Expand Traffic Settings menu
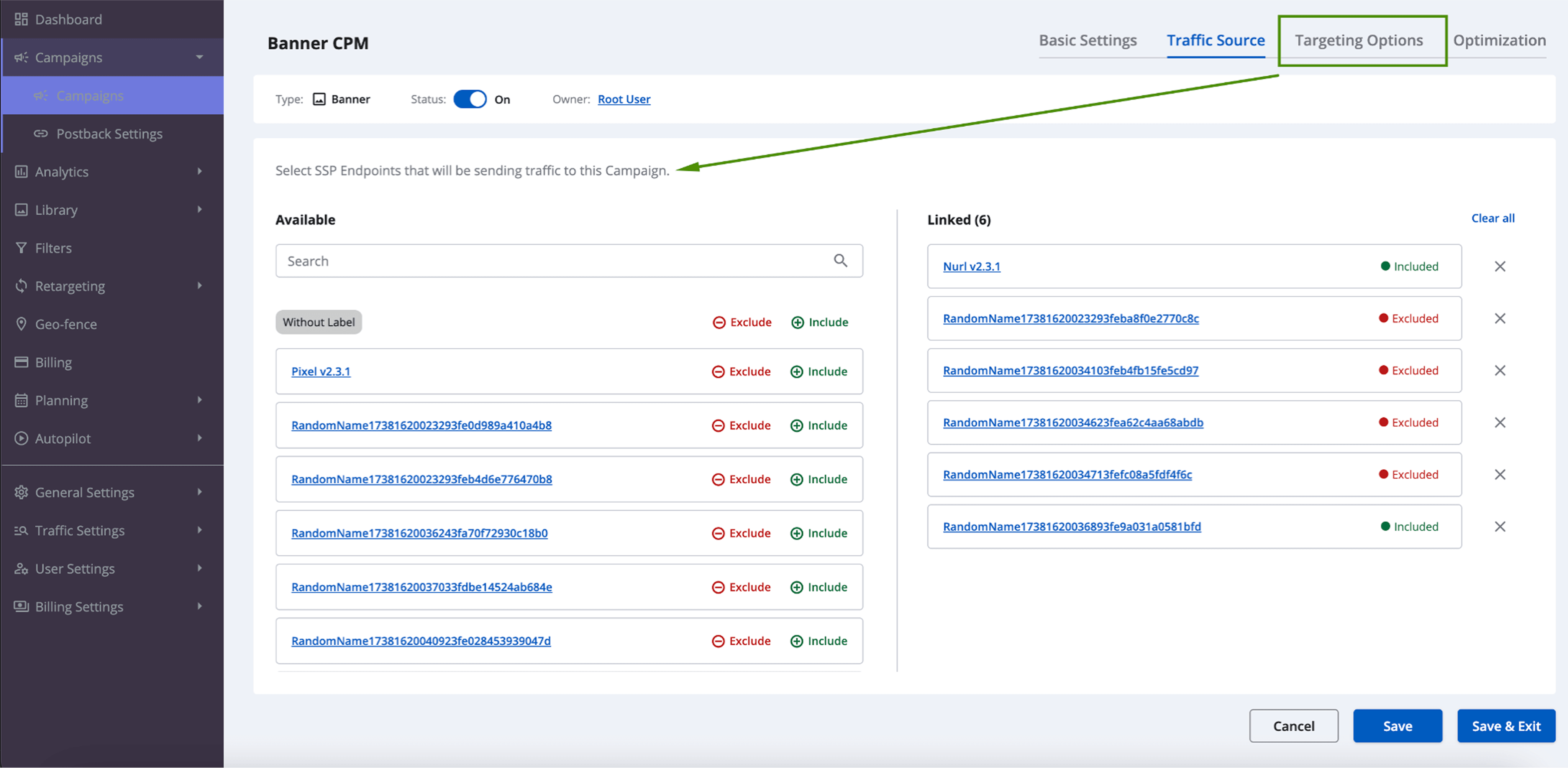Screen dimensions: 1568x768 coord(199,531)
